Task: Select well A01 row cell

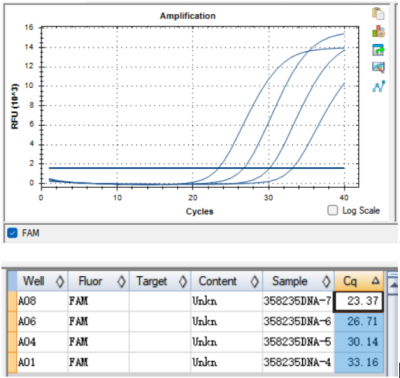Action: click(x=42, y=362)
